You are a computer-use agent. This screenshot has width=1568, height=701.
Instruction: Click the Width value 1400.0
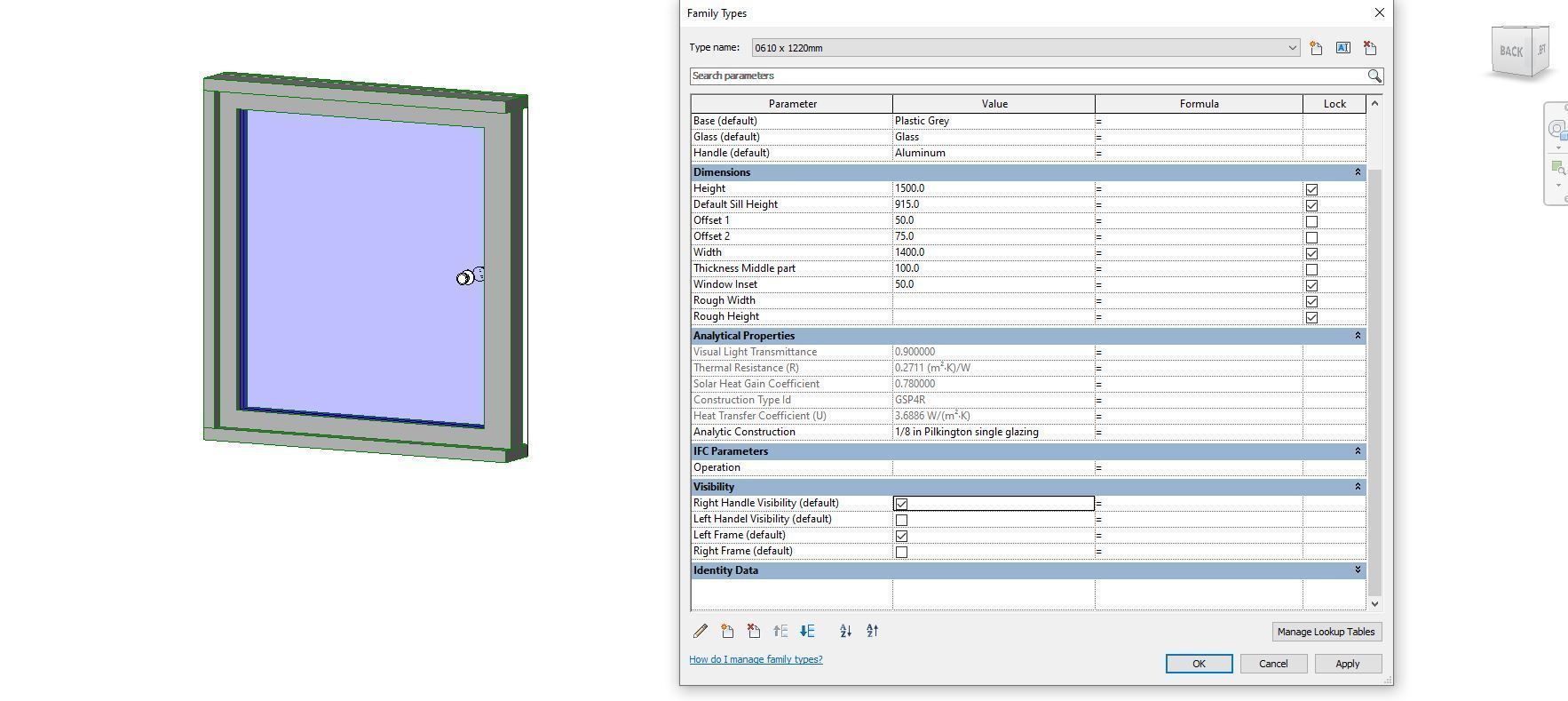(x=994, y=252)
